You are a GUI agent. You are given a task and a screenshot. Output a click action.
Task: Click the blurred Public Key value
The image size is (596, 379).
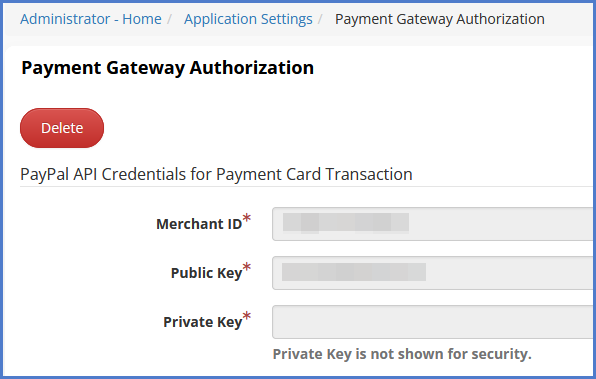(x=353, y=272)
